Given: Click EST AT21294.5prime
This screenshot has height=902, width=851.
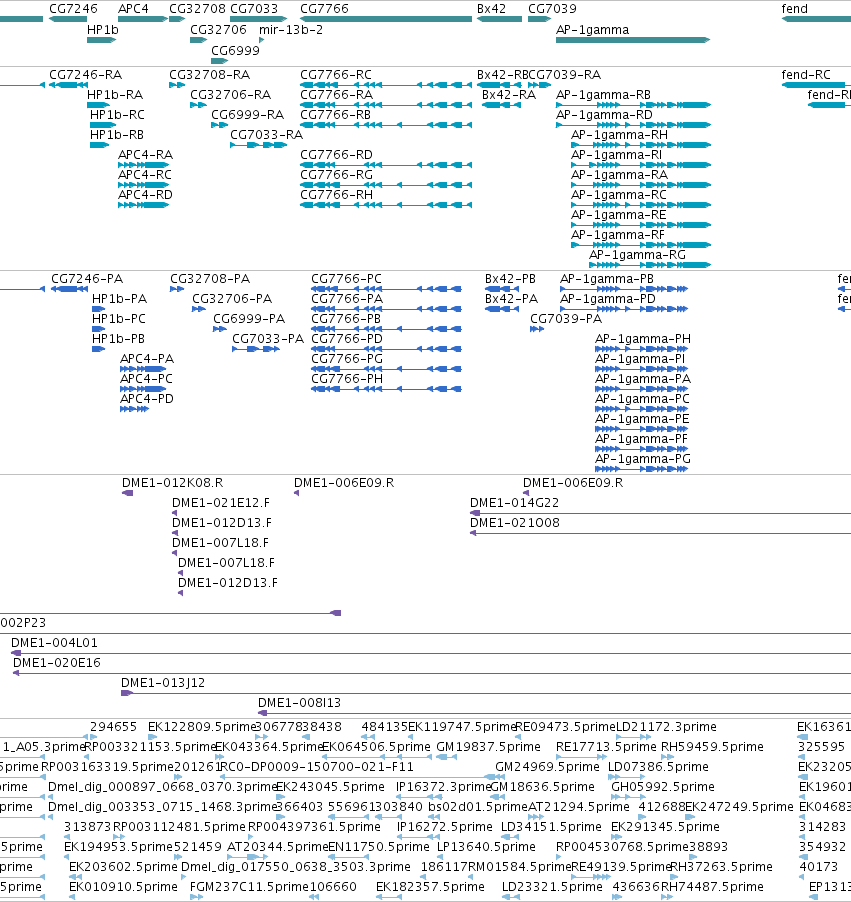Looking at the screenshot, I should [x=578, y=807].
